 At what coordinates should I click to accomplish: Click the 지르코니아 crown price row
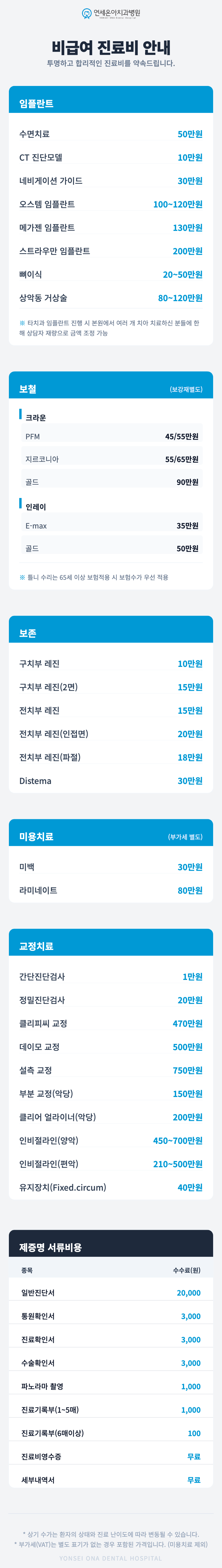[x=111, y=459]
